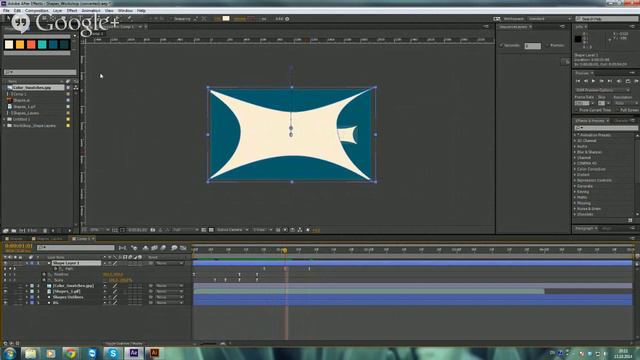Image resolution: width=640 pixels, height=360 pixels.
Task: Click the Fill color swatch in toolbar
Action: [226, 18]
